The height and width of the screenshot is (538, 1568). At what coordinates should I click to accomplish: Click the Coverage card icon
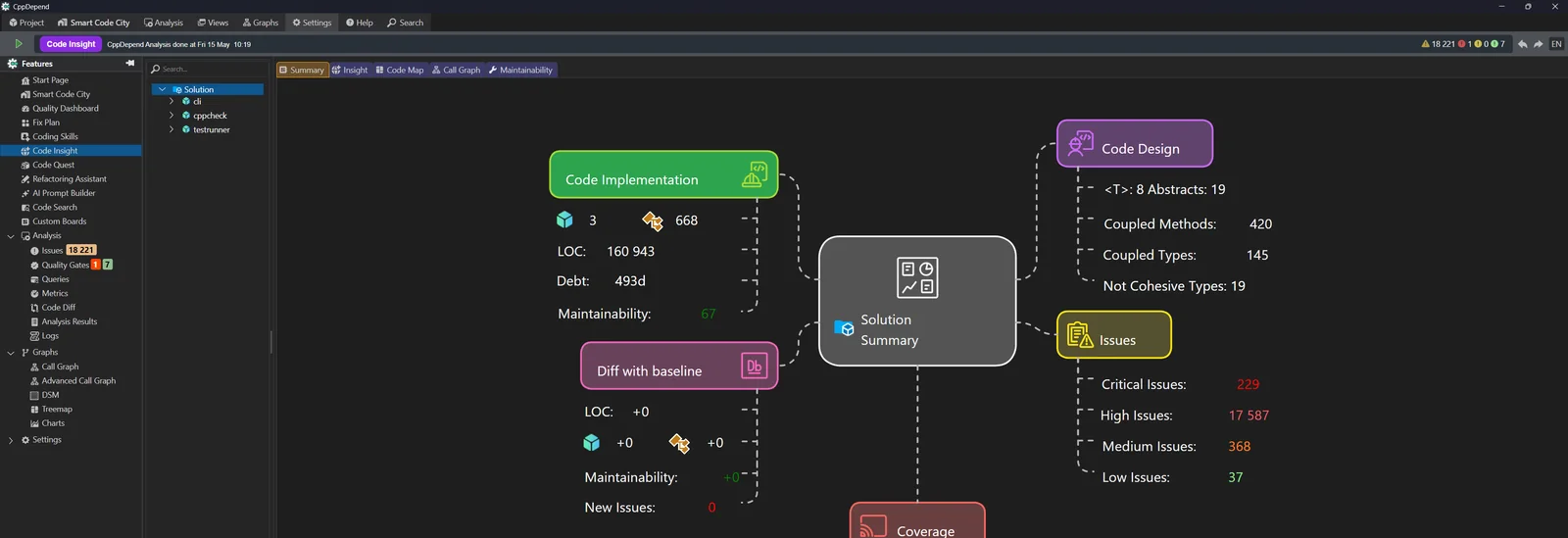(872, 526)
